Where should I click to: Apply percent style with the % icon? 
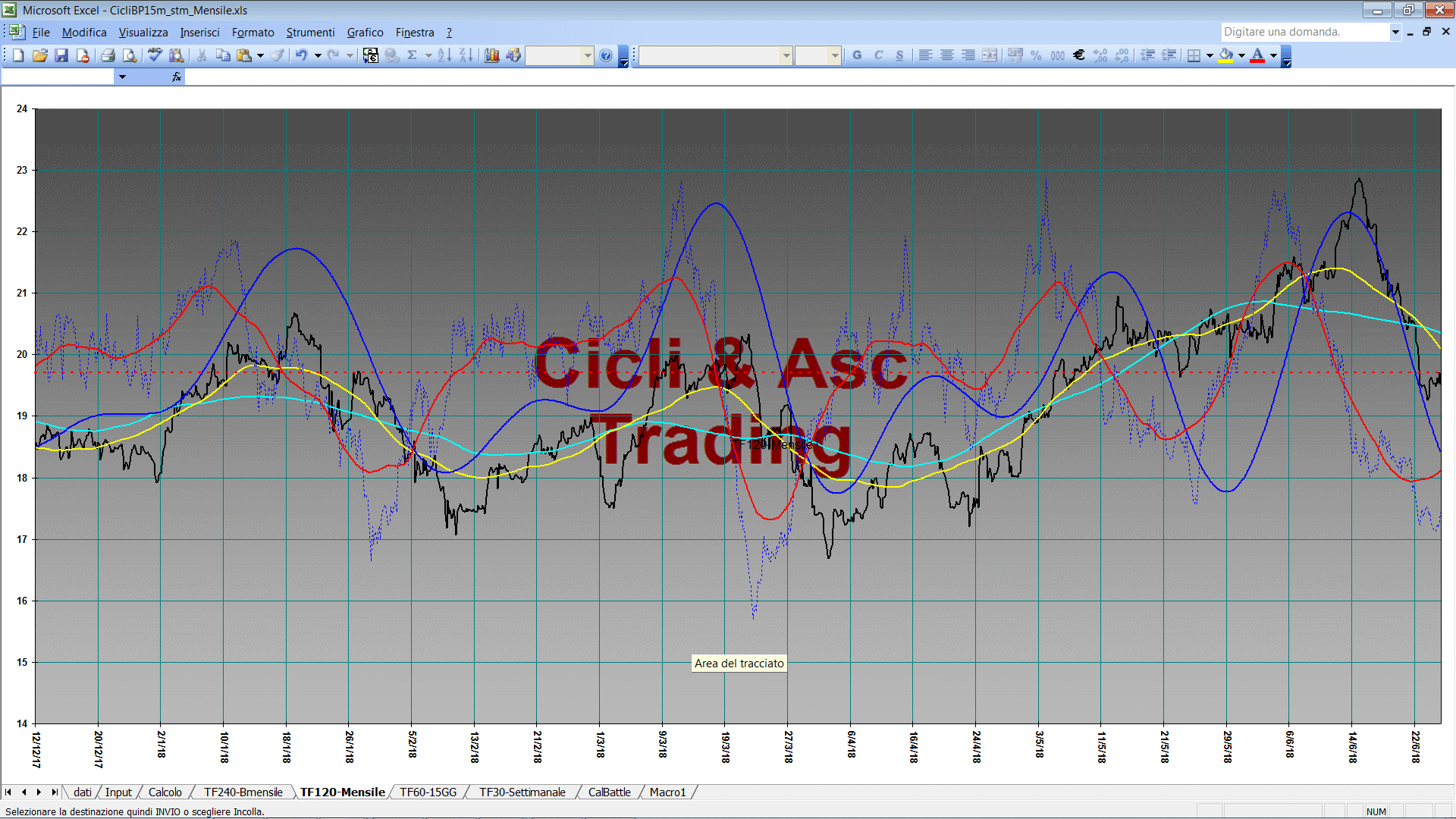pos(1037,55)
